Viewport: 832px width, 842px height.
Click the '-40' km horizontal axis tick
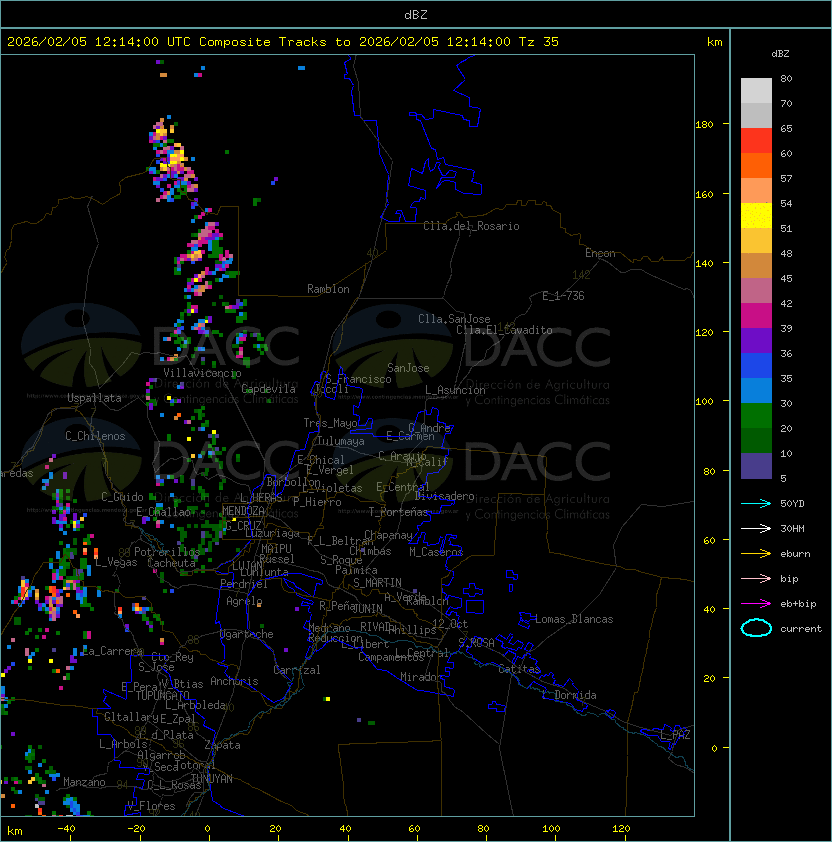[67, 829]
